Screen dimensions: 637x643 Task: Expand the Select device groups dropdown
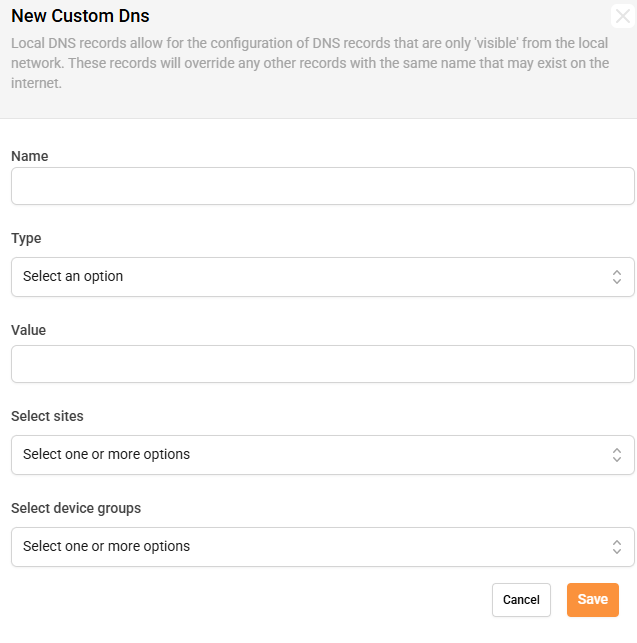coord(322,547)
